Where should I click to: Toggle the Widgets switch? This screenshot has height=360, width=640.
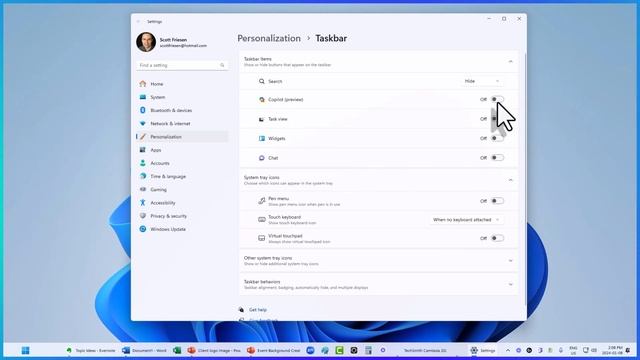click(x=497, y=138)
